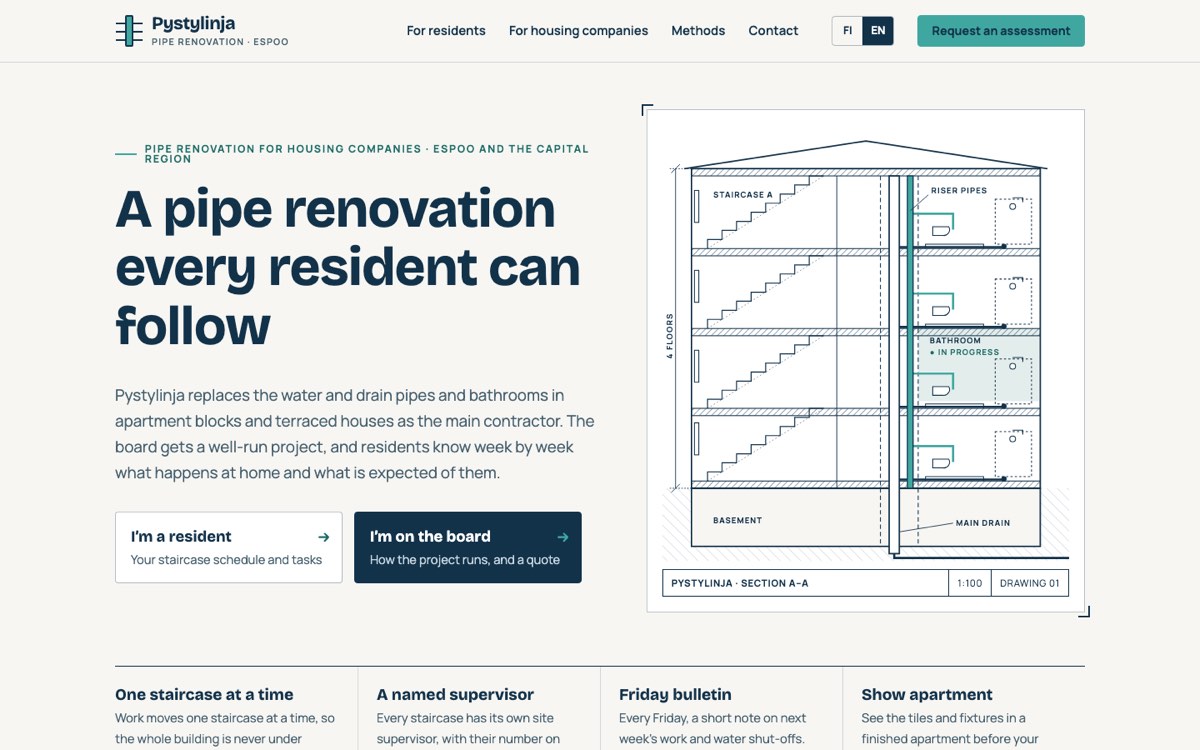Switch language to FI
The width and height of the screenshot is (1200, 750).
847,31
